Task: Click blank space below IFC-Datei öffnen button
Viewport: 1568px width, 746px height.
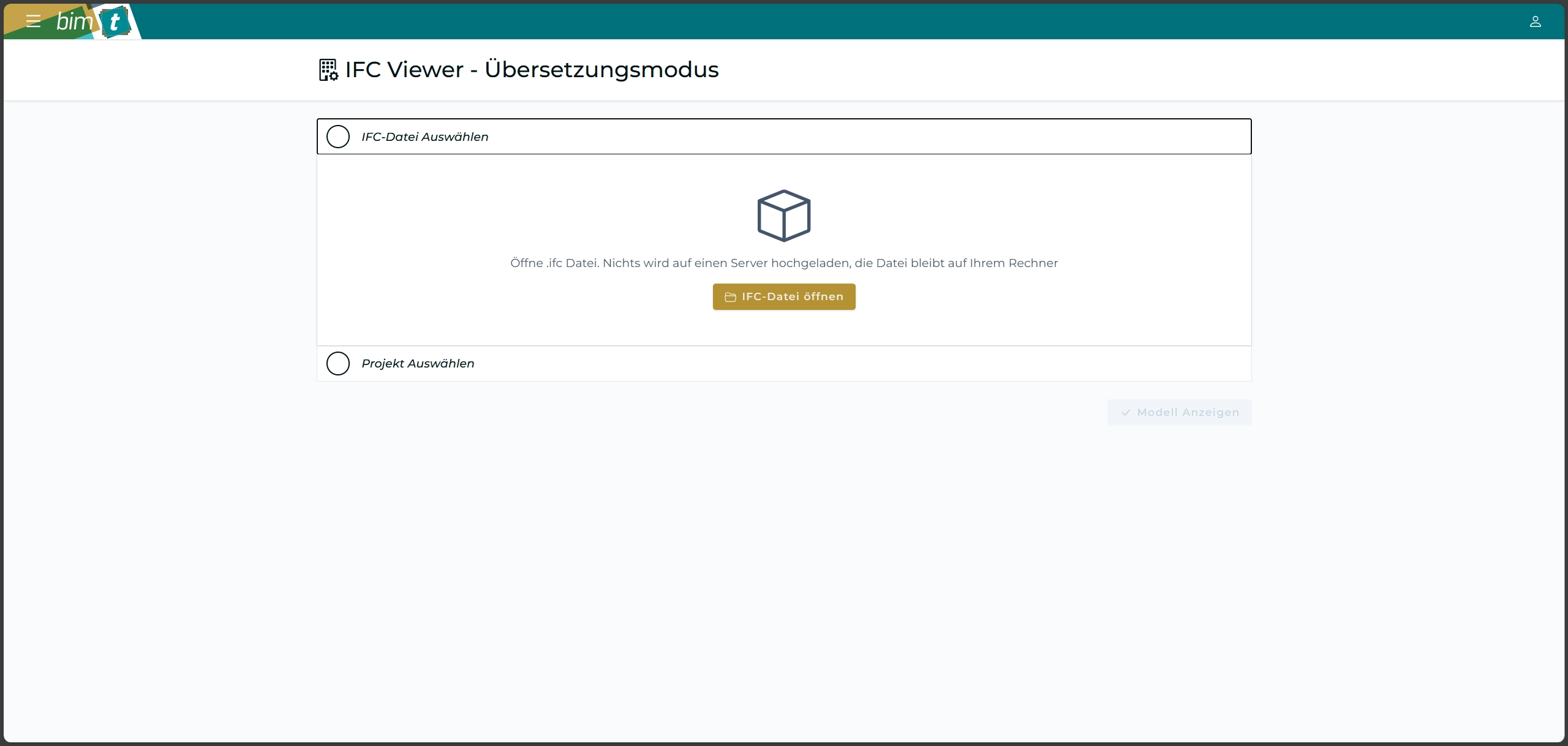Action: [783, 328]
